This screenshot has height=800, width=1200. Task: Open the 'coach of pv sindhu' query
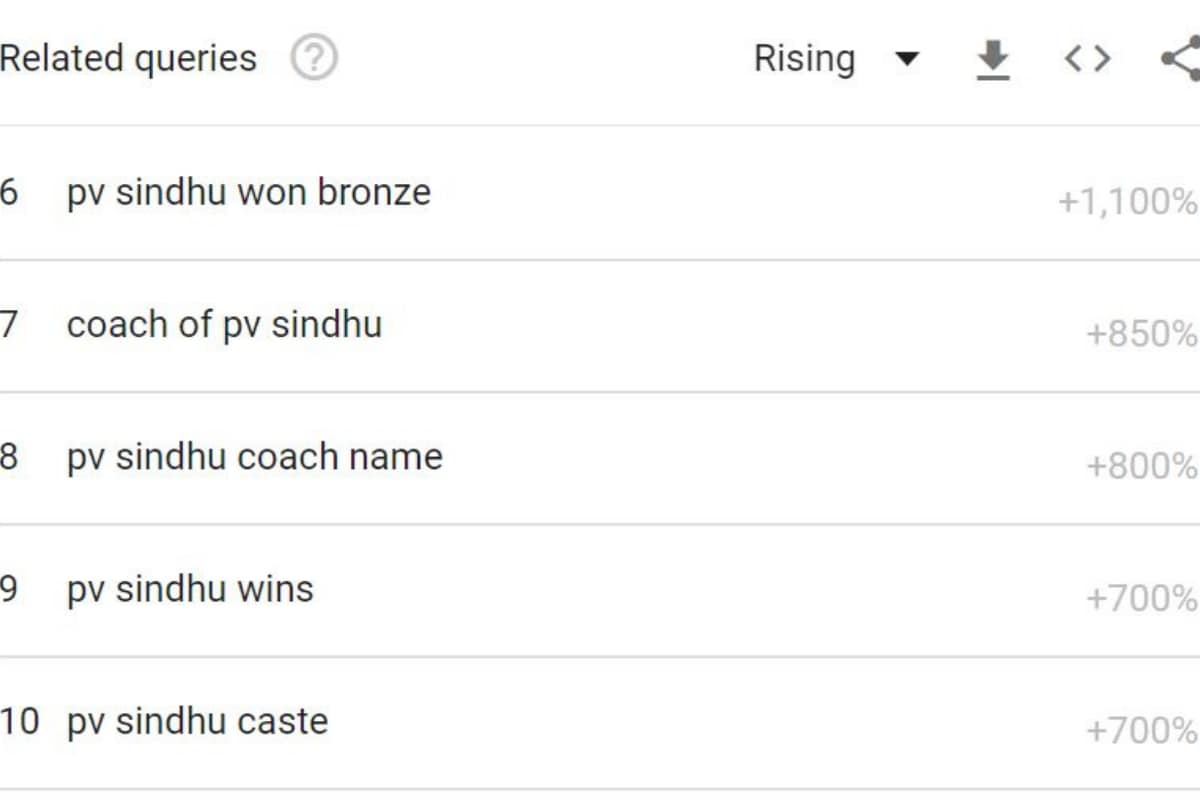pyautogui.click(x=224, y=325)
